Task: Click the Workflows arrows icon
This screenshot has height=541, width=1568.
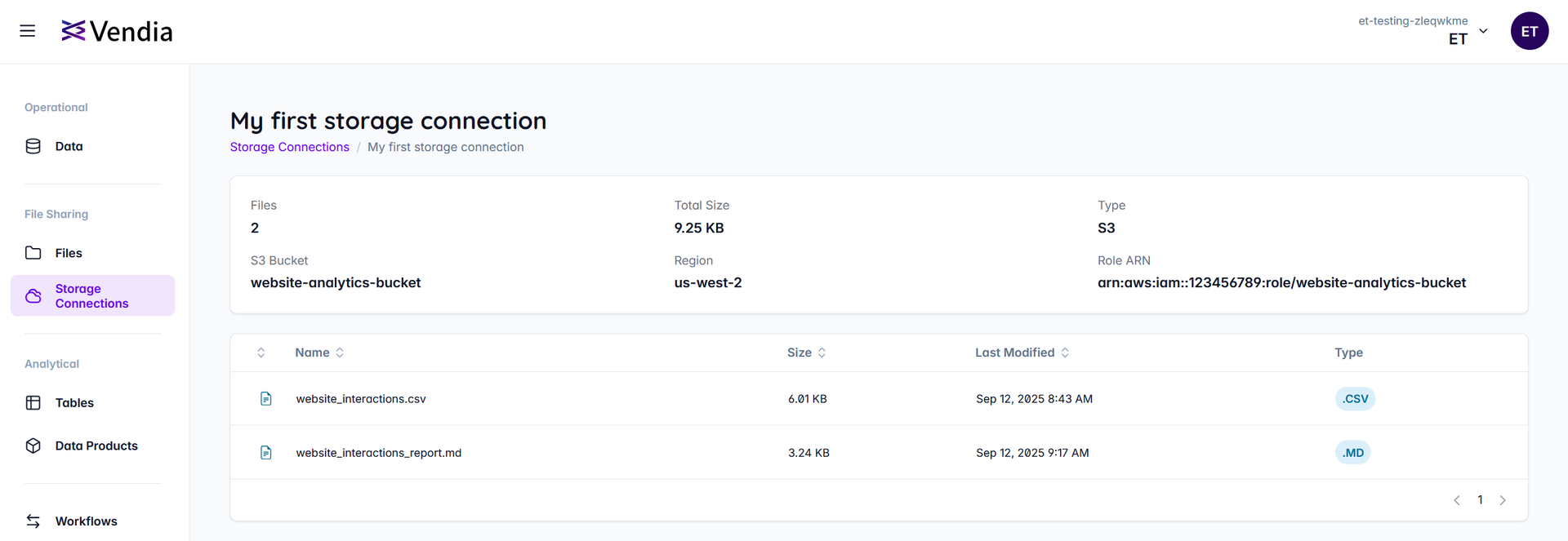Action: tap(33, 521)
